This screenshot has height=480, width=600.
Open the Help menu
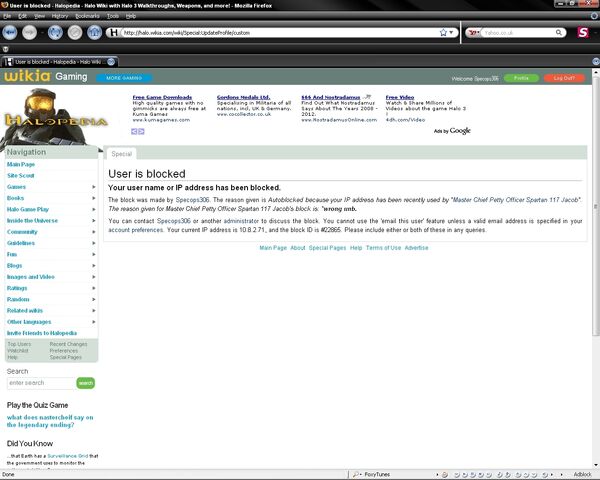tap(131, 16)
